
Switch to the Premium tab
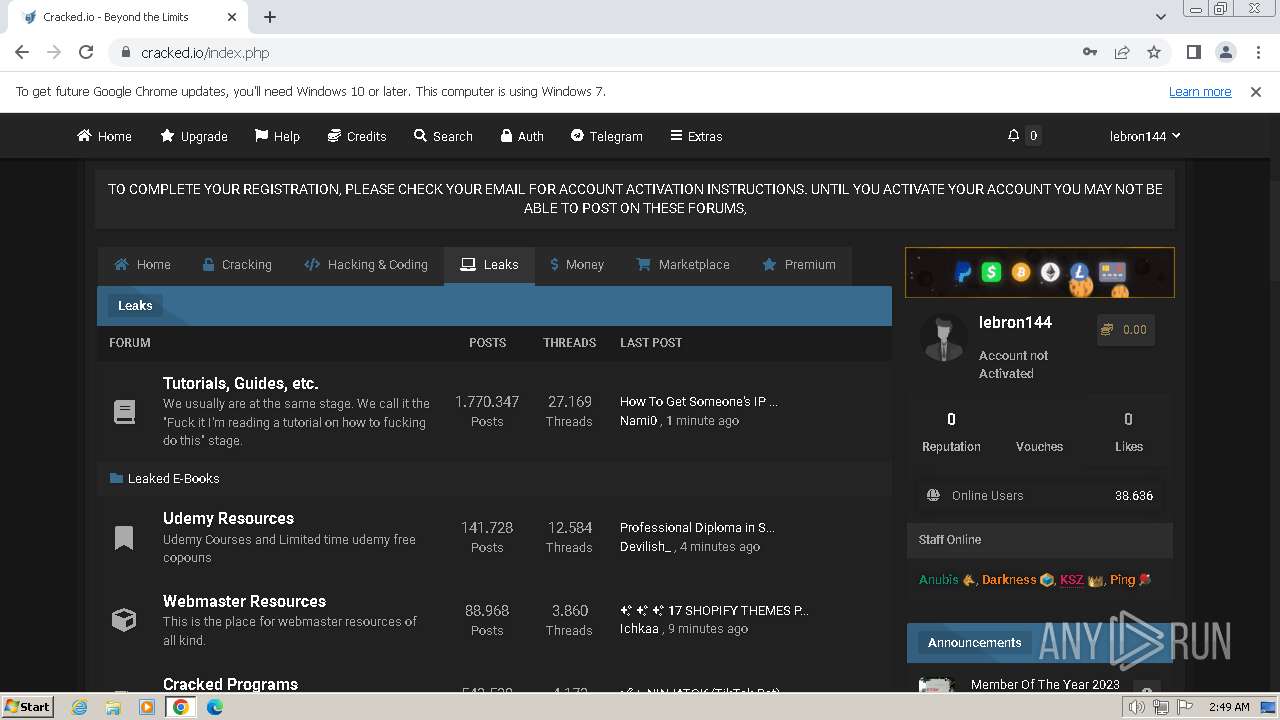point(799,265)
